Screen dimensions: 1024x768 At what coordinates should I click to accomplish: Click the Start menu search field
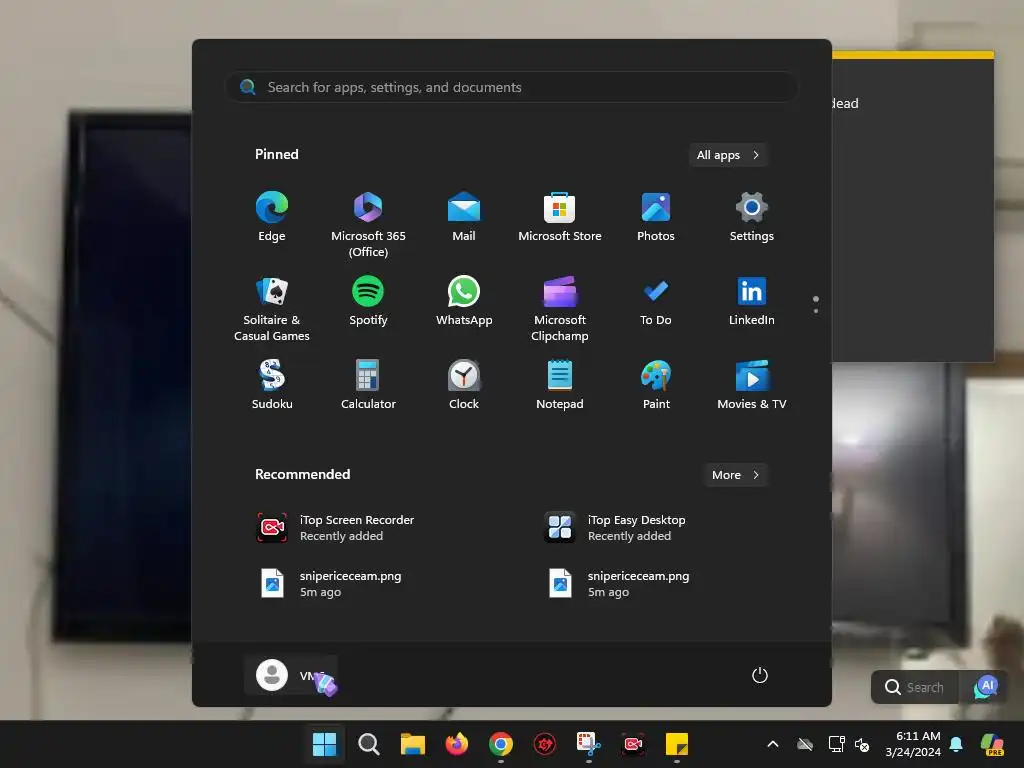(512, 88)
